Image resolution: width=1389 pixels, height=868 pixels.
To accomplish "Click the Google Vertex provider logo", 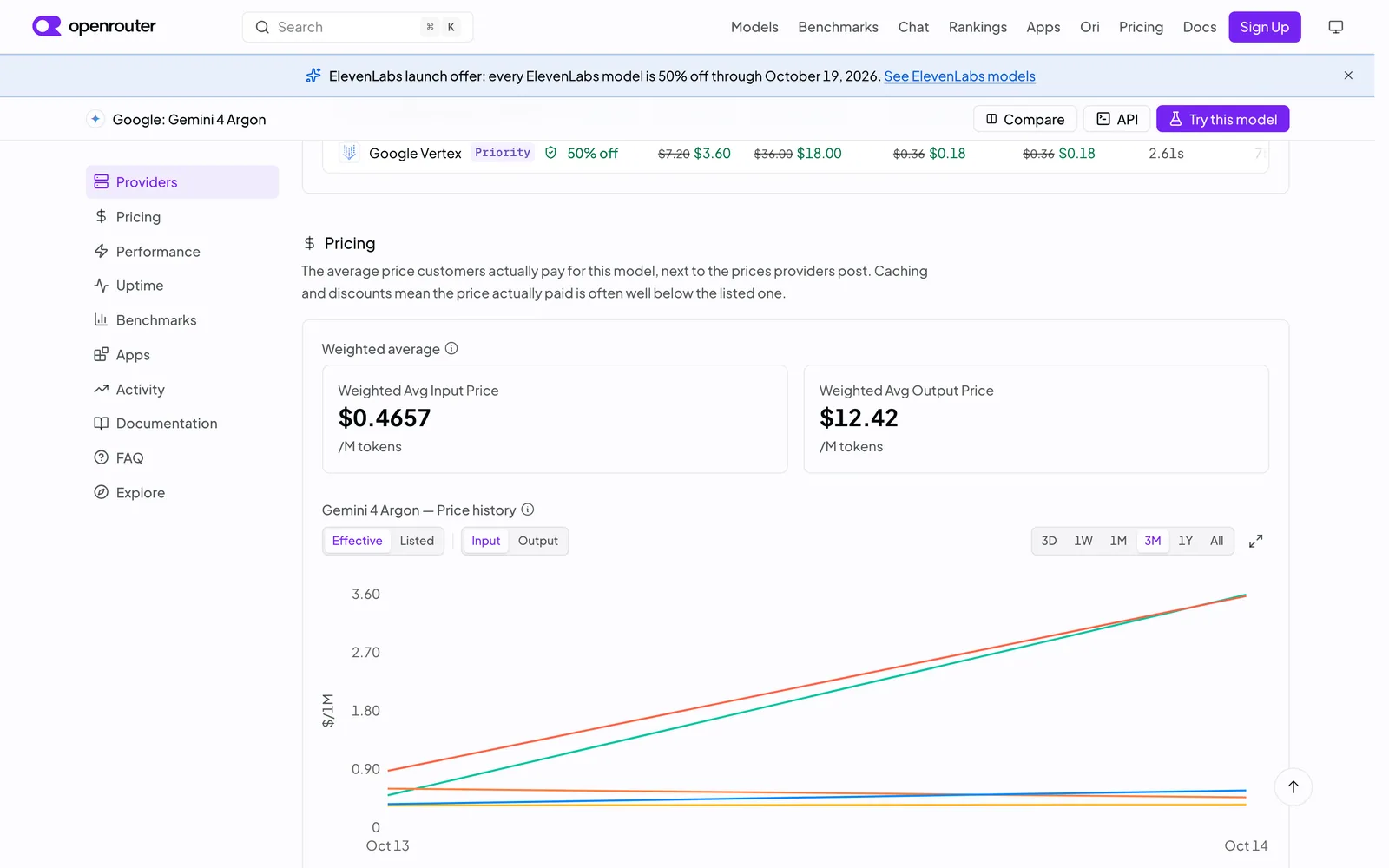I will 349,153.
